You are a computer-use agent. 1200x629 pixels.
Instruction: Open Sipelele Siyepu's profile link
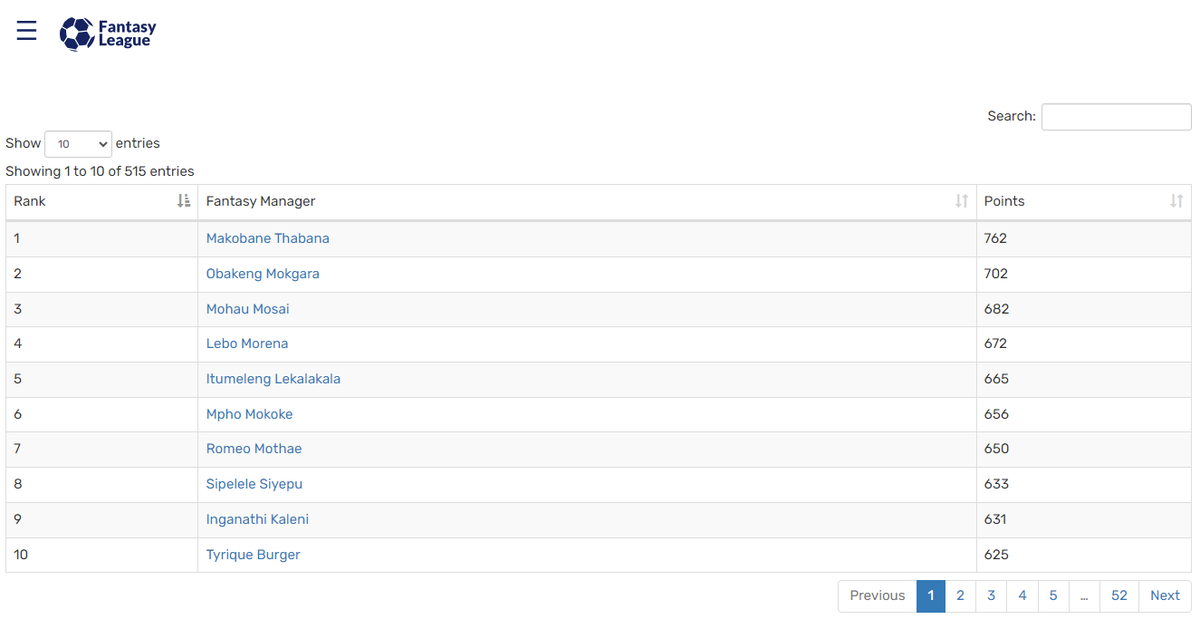click(254, 484)
